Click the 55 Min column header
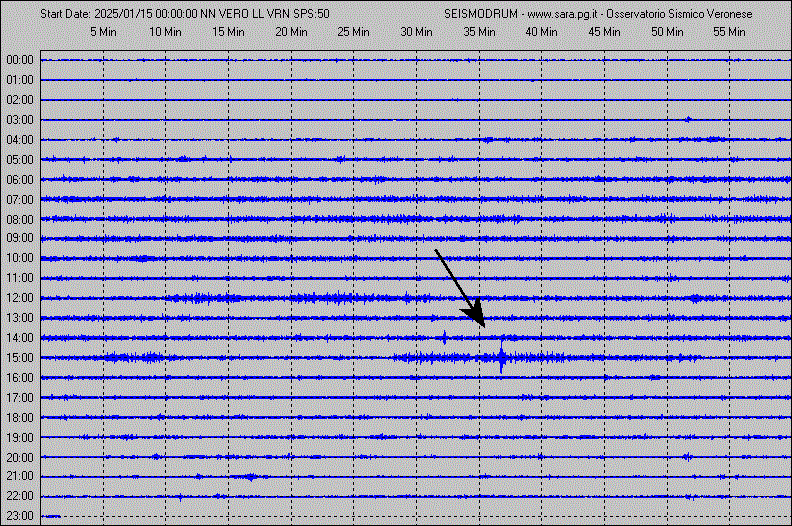792x526 pixels. coord(729,32)
